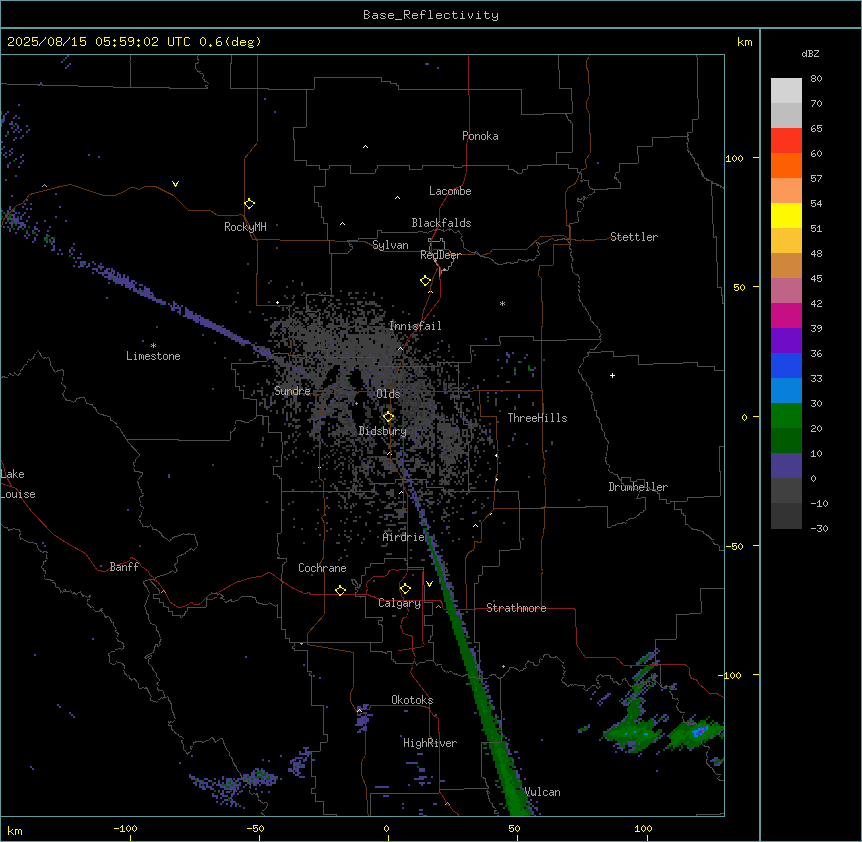Click the yellow diamond marker above RockyMH
862x842 pixels.
249,203
